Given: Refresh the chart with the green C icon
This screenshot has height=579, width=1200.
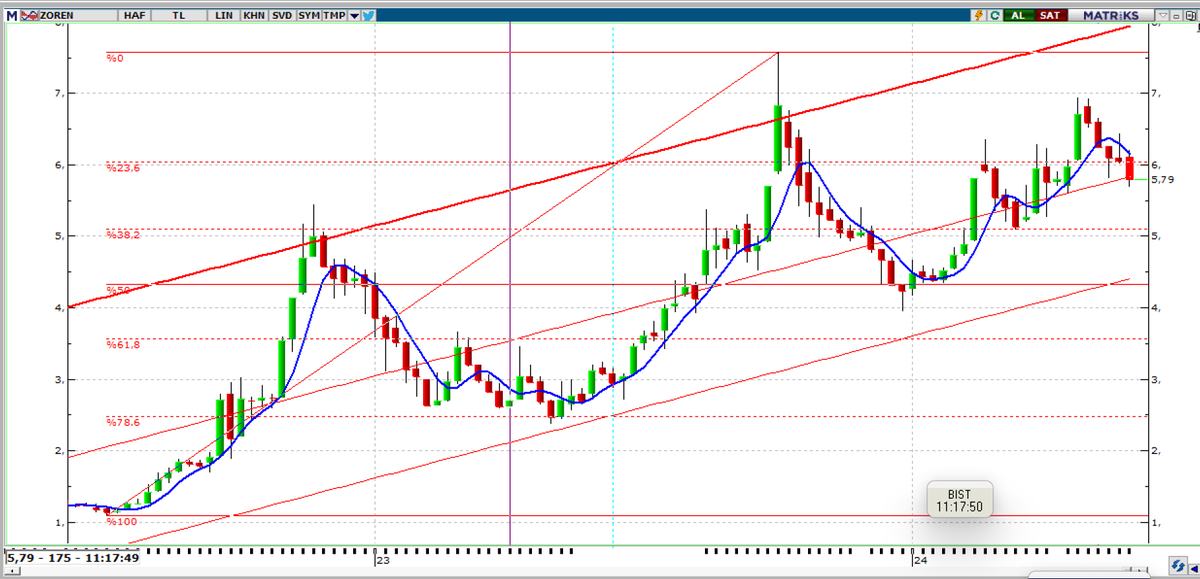Looking at the screenshot, I should [x=995, y=15].
